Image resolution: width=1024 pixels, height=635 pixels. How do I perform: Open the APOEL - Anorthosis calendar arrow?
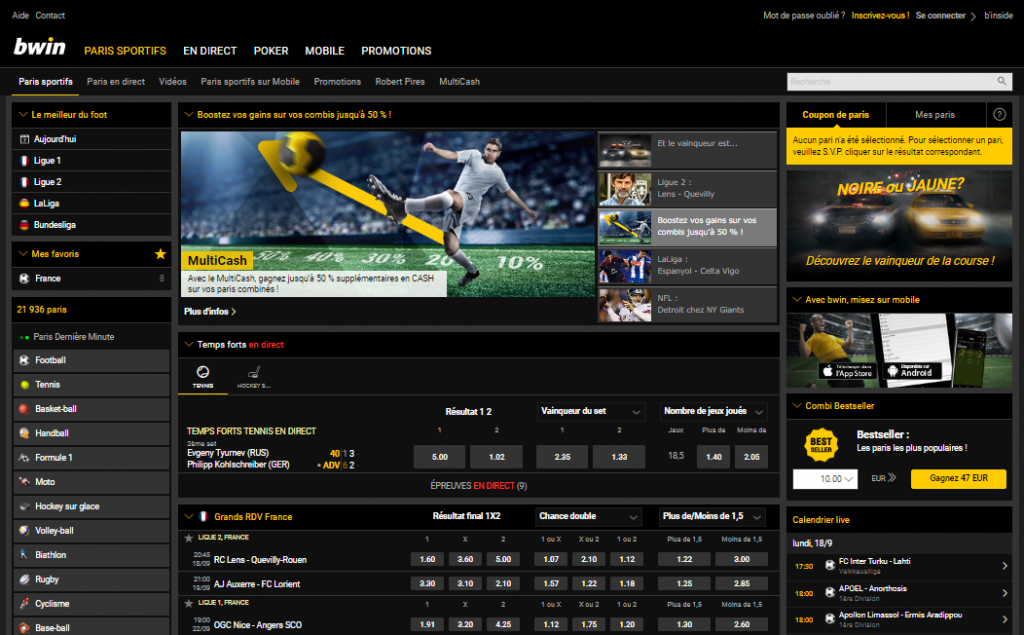[x=1004, y=593]
